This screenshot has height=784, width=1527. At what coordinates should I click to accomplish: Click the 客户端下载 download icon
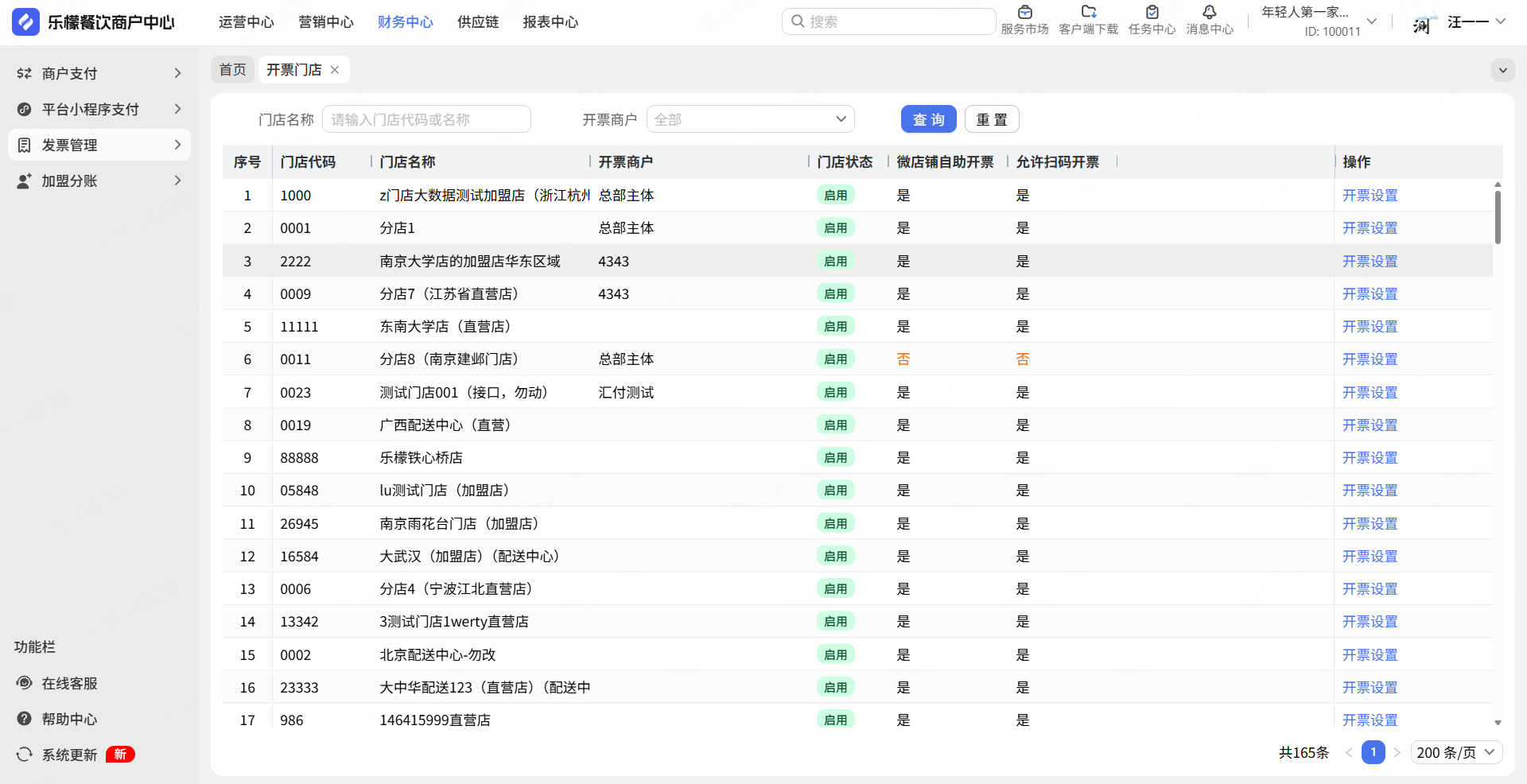1088,13
